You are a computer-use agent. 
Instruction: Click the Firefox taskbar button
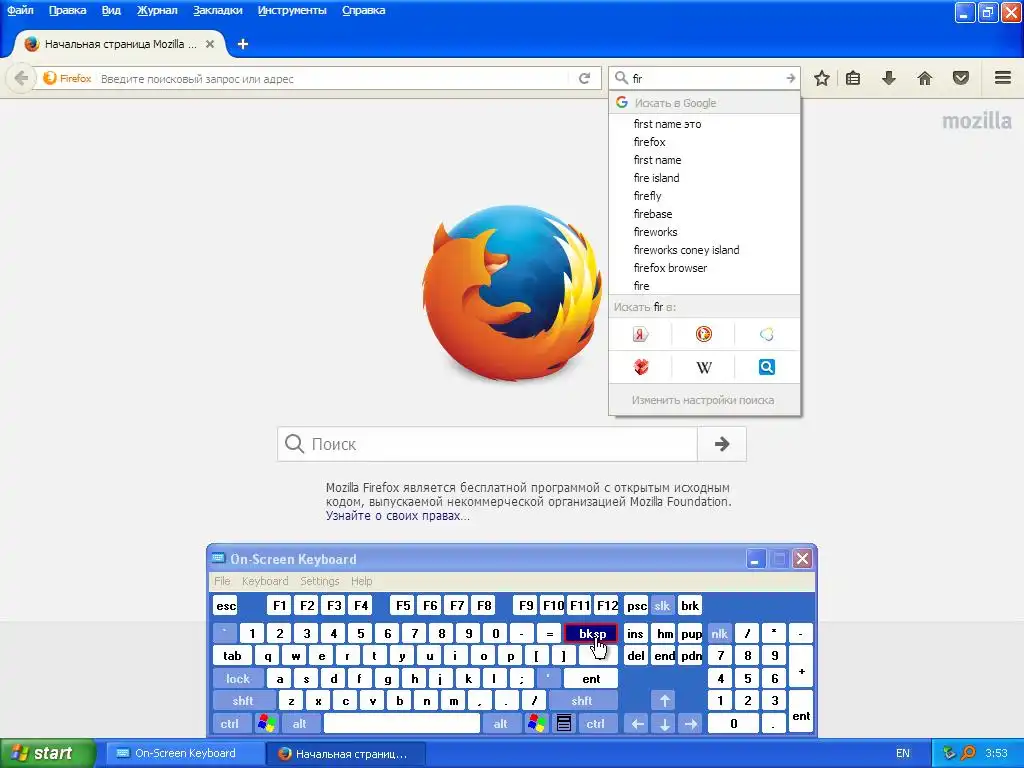click(x=346, y=753)
